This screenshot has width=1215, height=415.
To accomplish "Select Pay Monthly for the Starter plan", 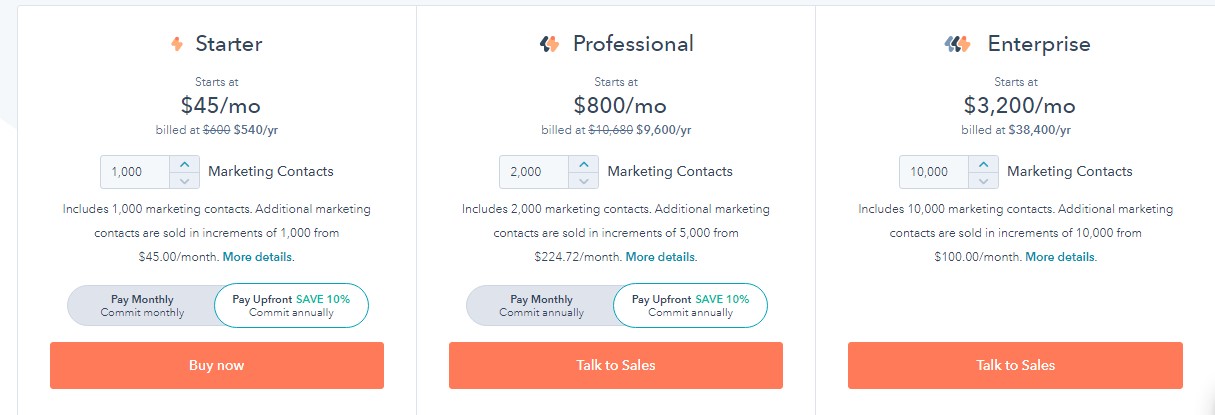I will click(142, 306).
